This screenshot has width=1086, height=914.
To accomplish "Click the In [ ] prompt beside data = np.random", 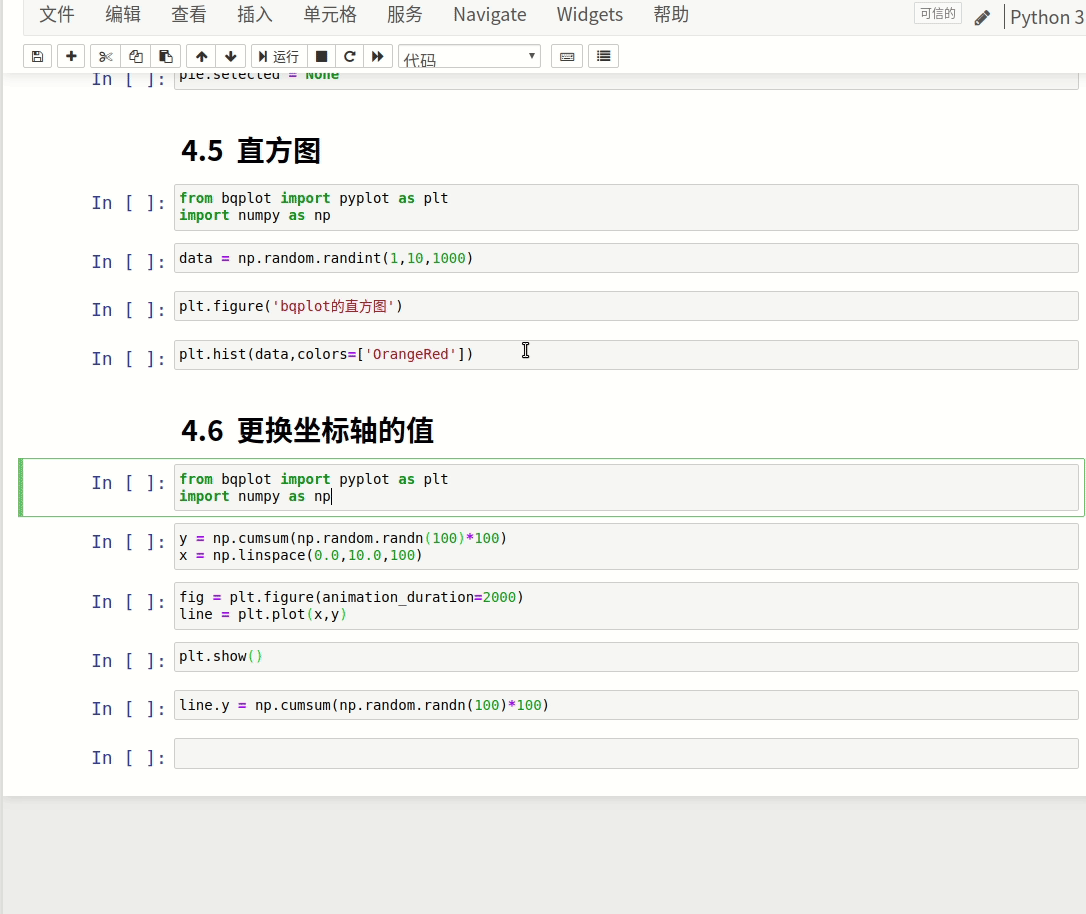I will click(128, 262).
